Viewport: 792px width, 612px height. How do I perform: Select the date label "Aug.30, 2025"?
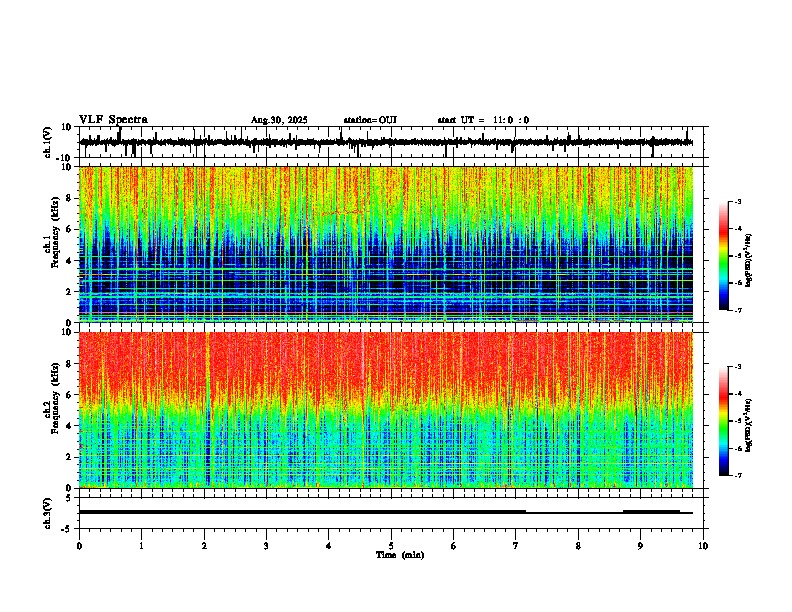tap(279, 120)
